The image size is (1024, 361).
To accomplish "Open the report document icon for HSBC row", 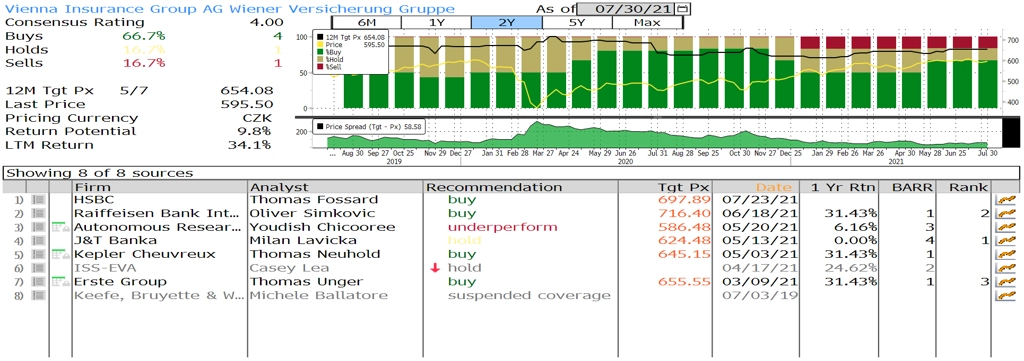I will (39, 200).
